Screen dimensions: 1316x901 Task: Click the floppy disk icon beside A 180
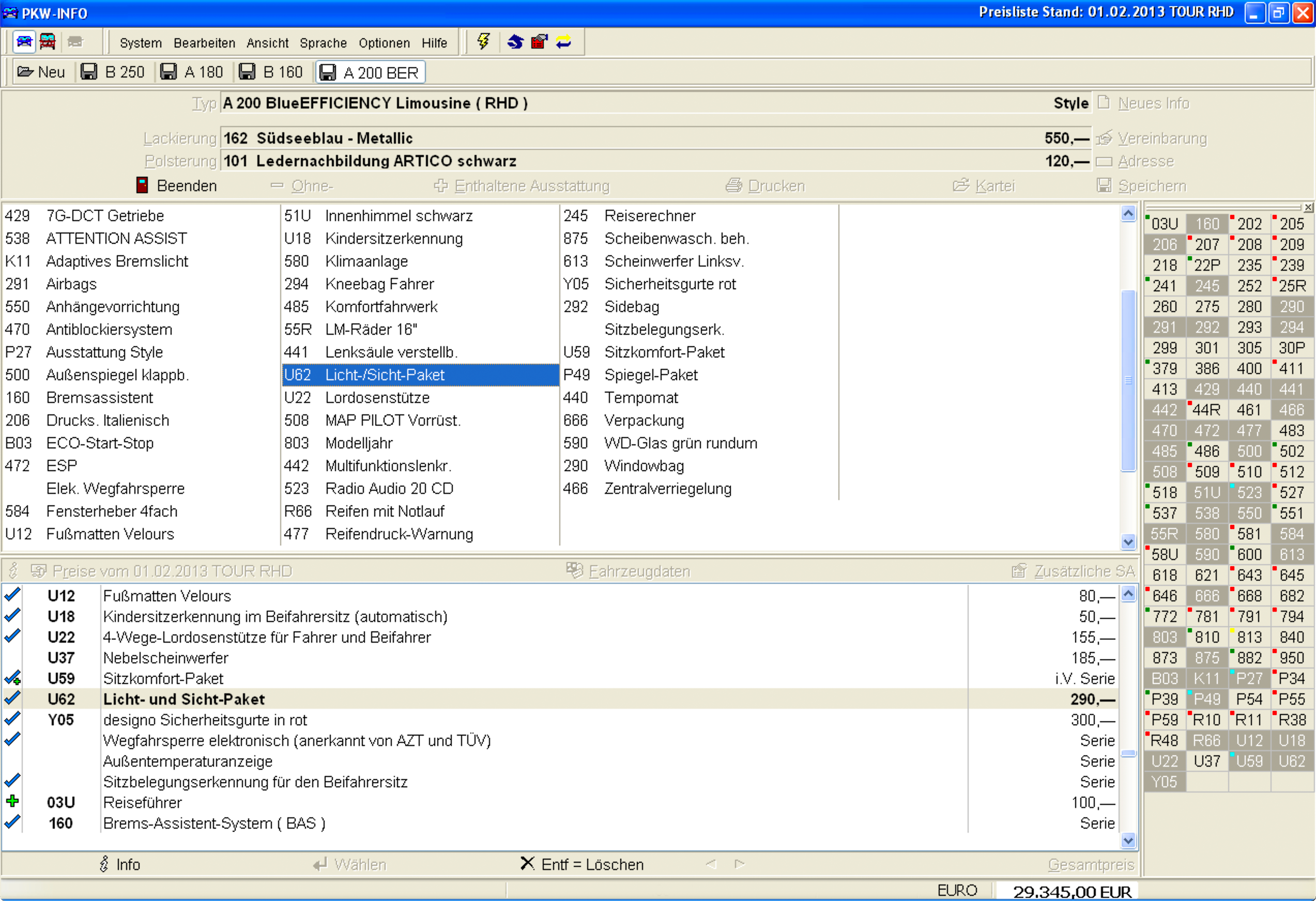point(168,72)
